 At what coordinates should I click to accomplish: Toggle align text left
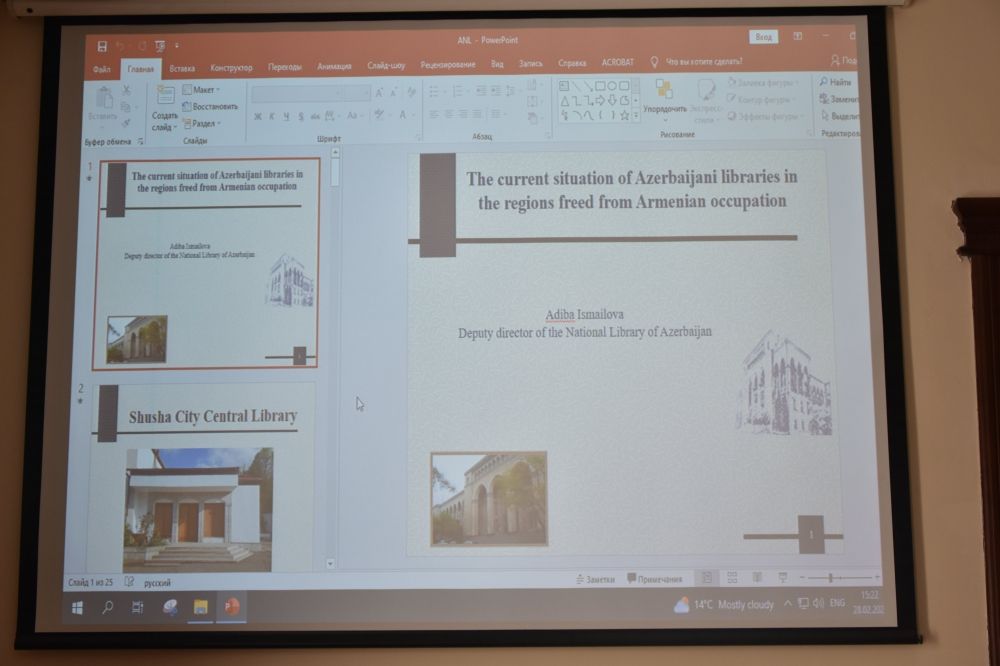click(434, 115)
